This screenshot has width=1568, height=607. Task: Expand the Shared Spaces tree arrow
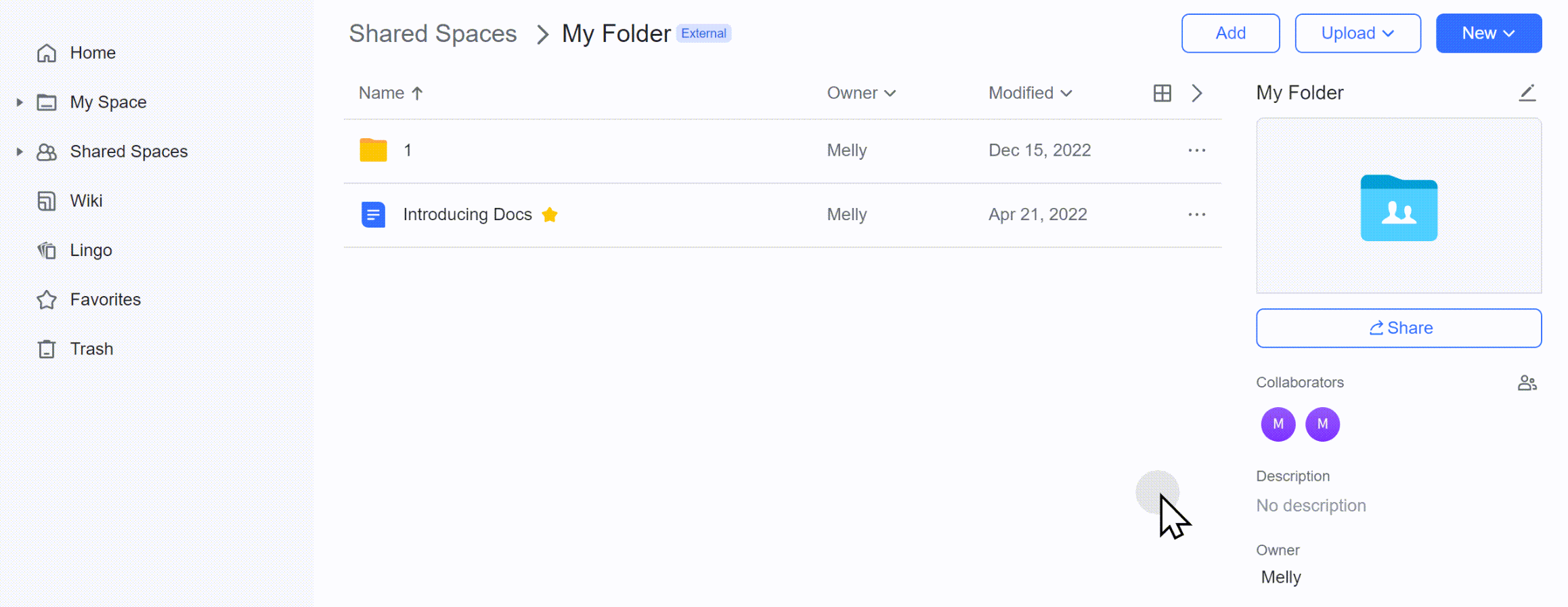pos(20,152)
